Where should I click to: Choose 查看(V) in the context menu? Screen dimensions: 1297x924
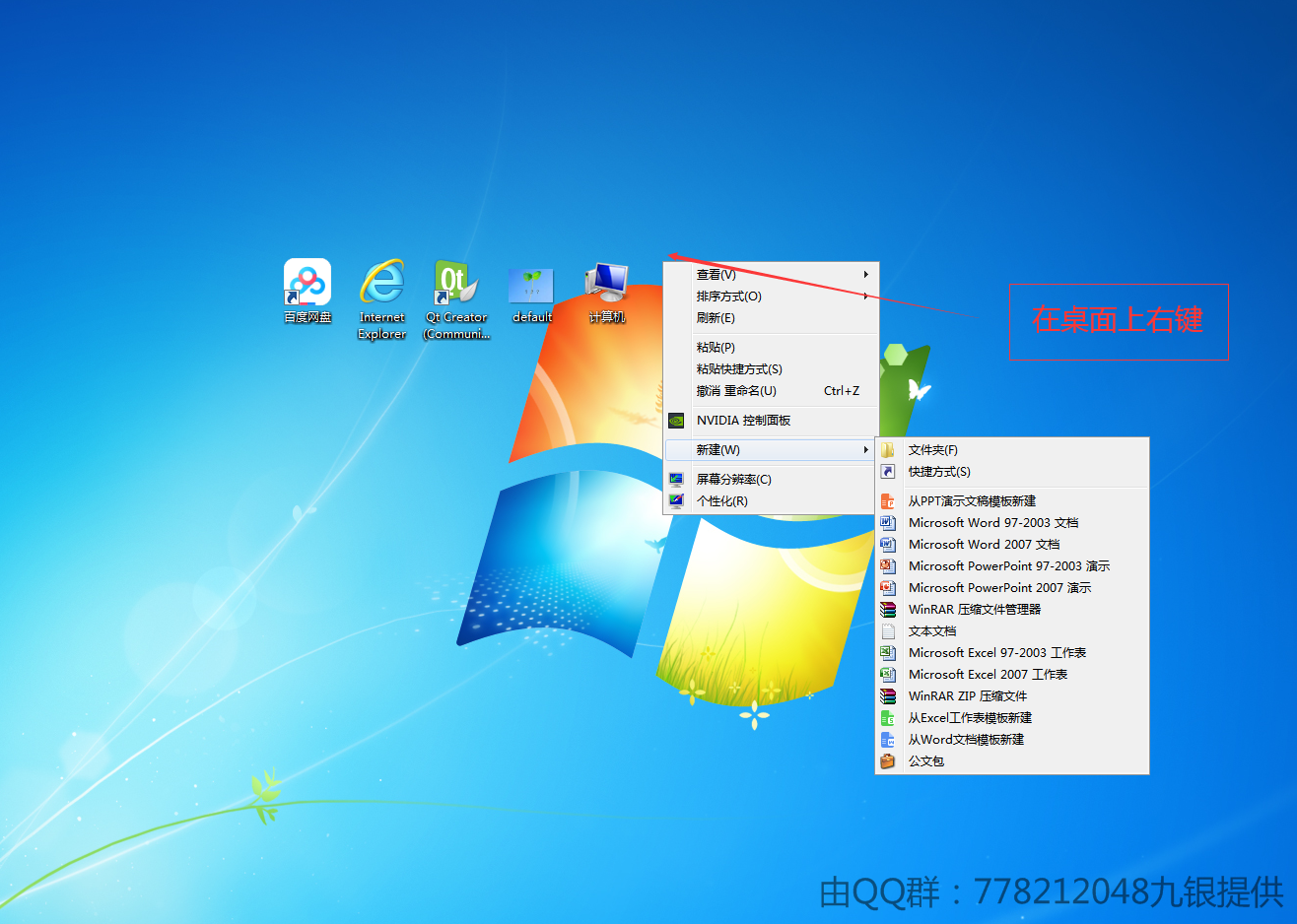click(x=771, y=275)
